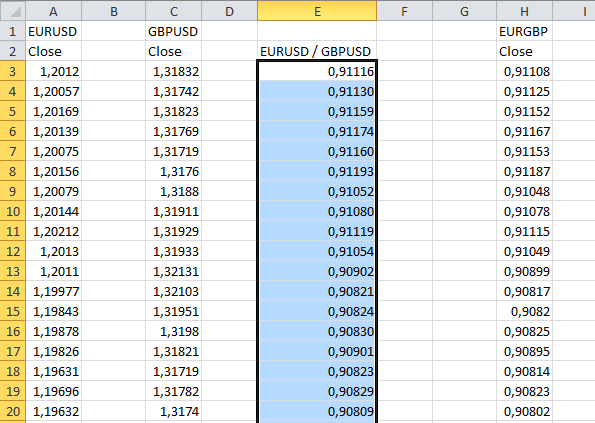Select column A header

[54, 11]
